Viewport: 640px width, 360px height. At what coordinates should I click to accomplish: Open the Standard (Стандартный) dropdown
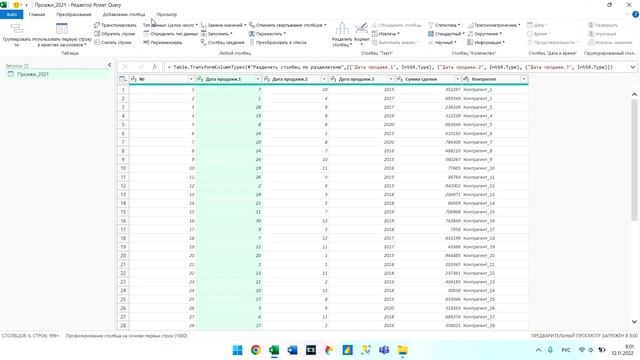446,34
